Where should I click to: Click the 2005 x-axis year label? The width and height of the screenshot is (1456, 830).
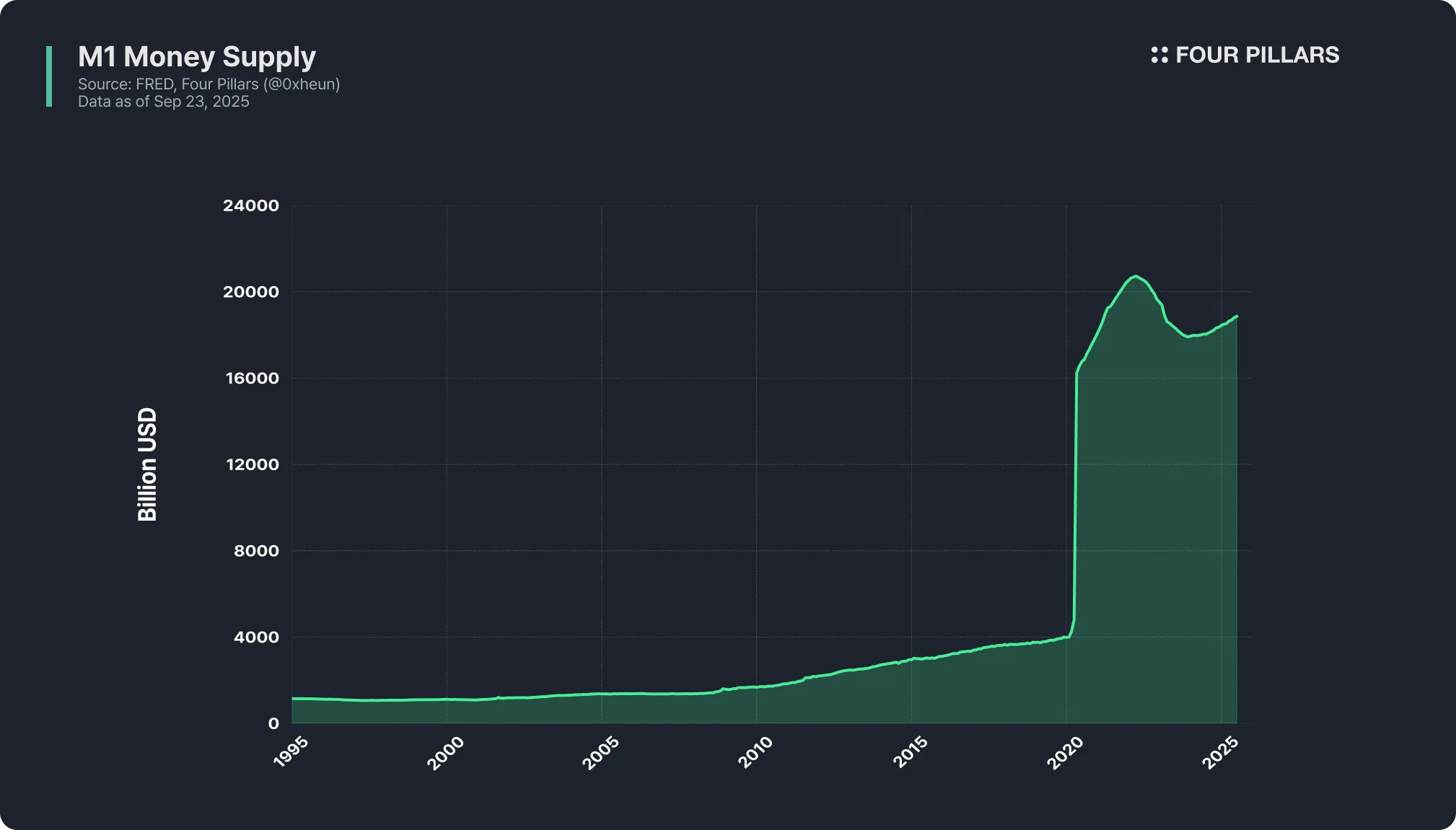[x=600, y=753]
